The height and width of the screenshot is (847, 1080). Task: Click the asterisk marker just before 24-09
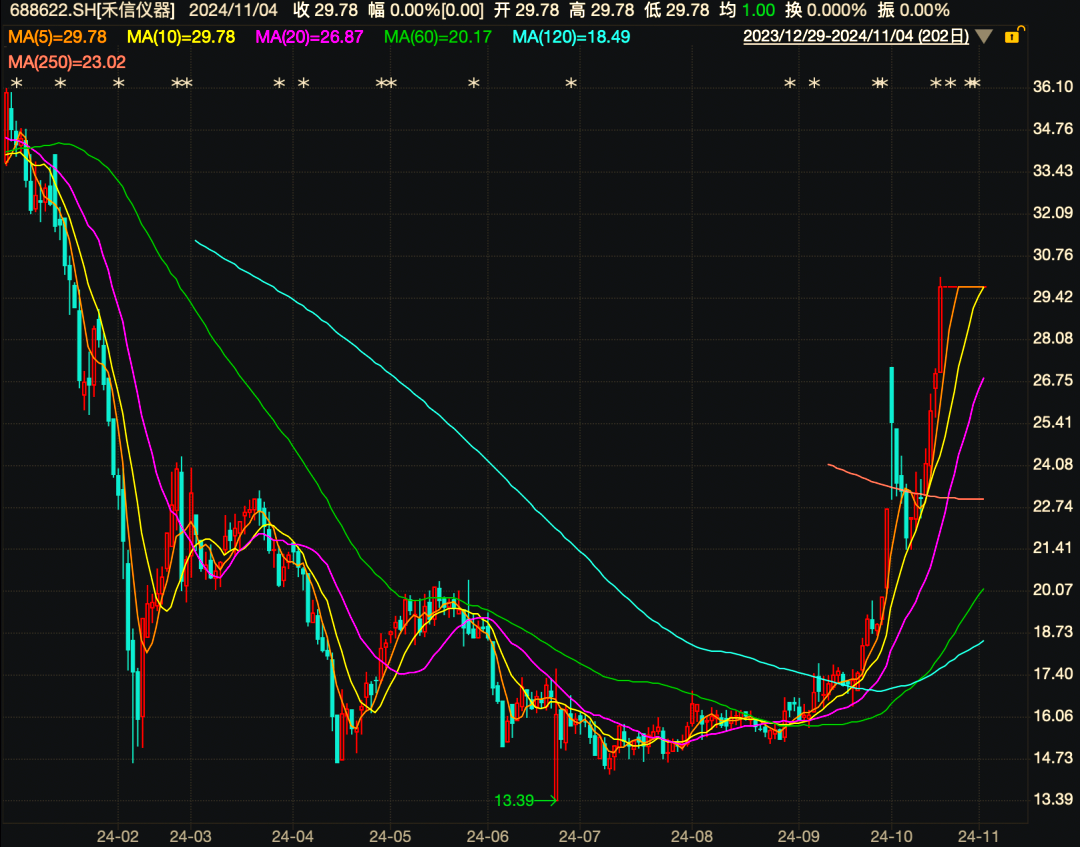(x=790, y=84)
